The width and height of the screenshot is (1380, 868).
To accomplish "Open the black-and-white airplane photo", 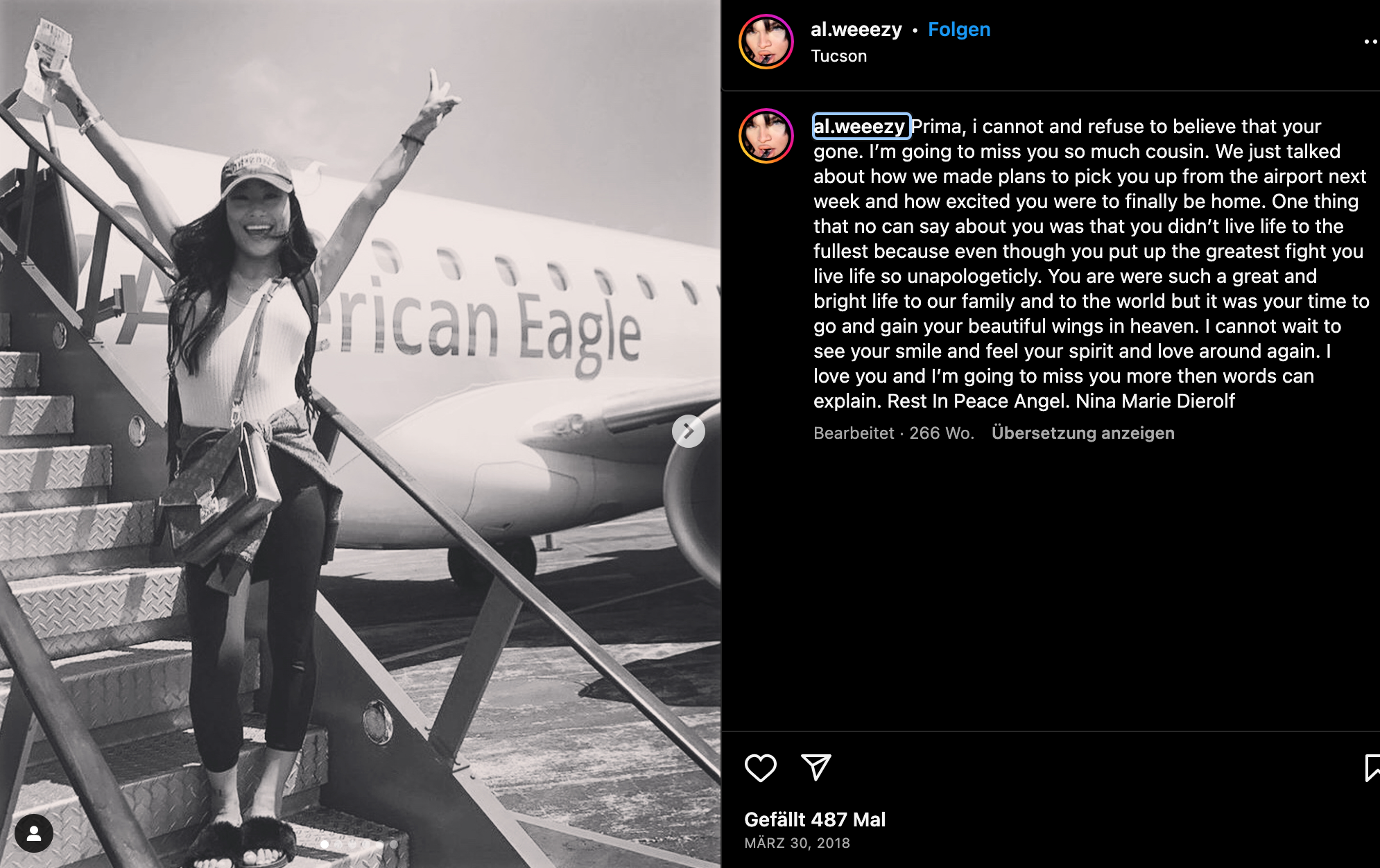I will 360,434.
